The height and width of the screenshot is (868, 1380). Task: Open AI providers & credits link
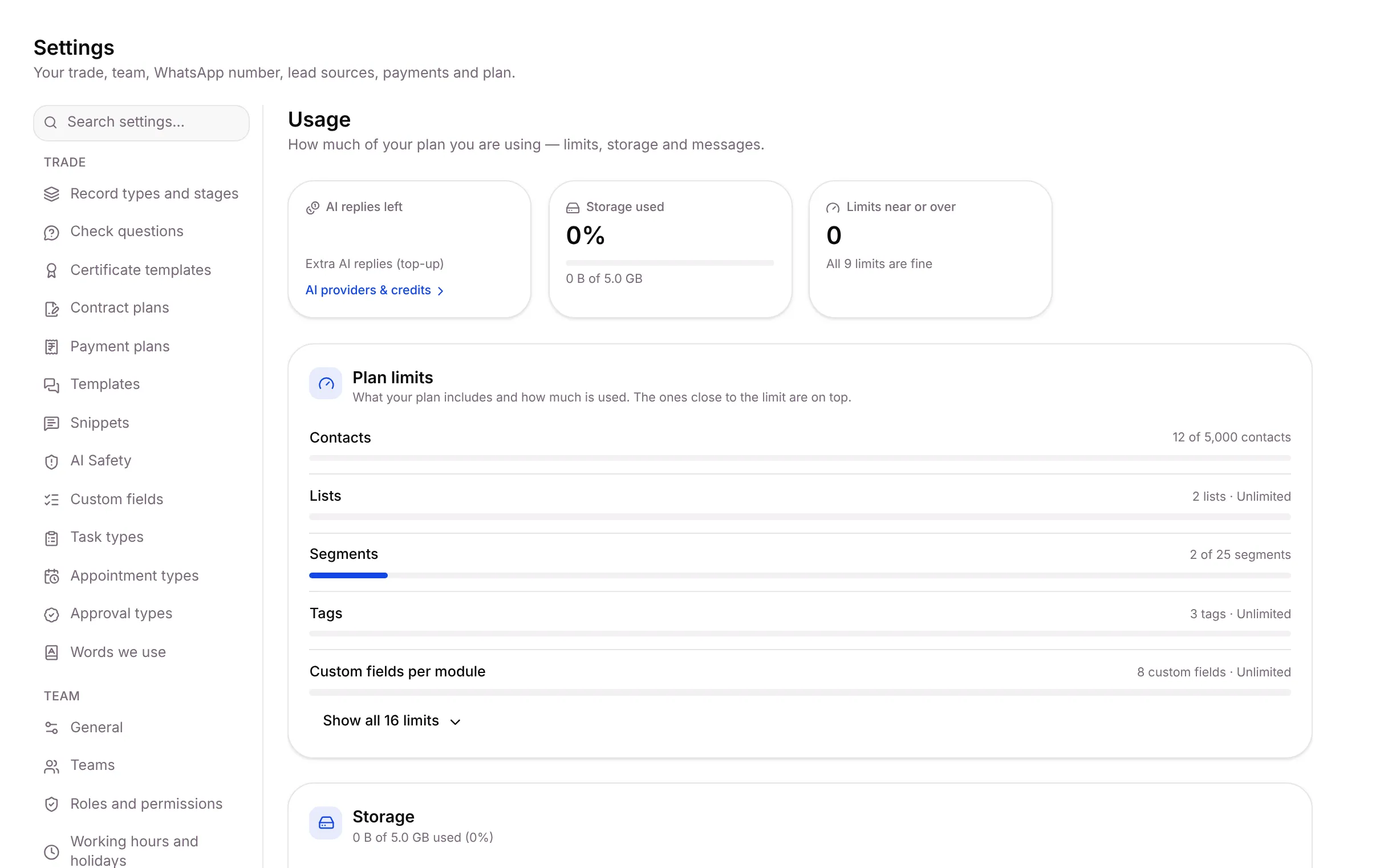pos(375,291)
